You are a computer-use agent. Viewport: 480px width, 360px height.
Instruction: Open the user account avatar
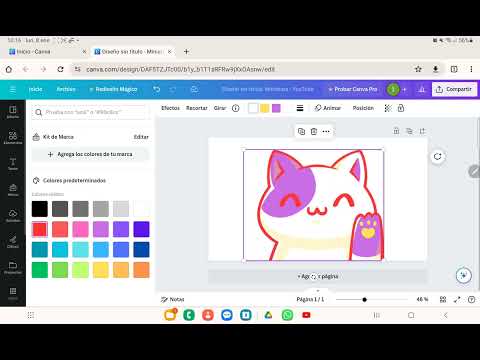(x=393, y=89)
